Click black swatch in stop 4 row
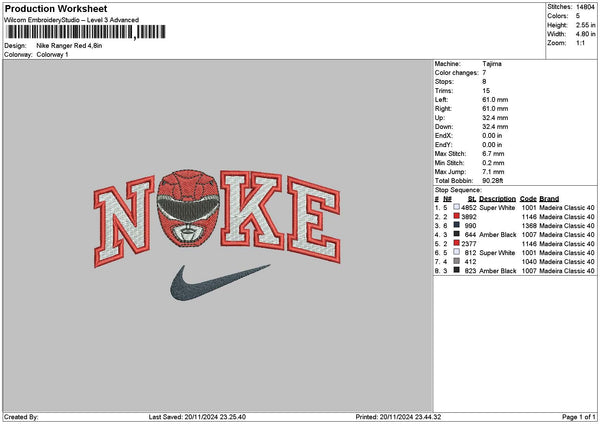Viewport: 600px width, 424px height. (x=457, y=234)
